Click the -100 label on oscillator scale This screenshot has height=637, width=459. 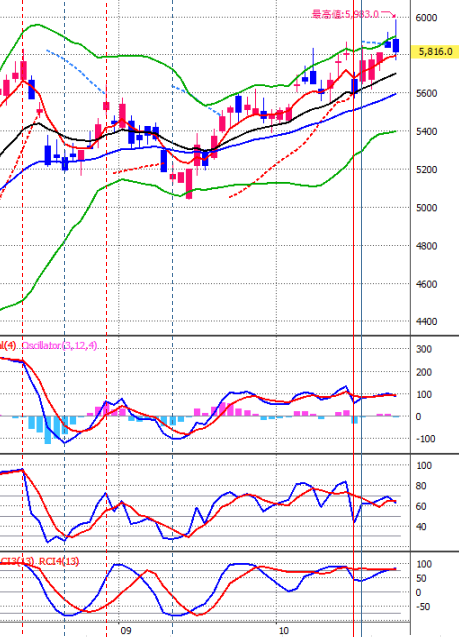(x=425, y=439)
